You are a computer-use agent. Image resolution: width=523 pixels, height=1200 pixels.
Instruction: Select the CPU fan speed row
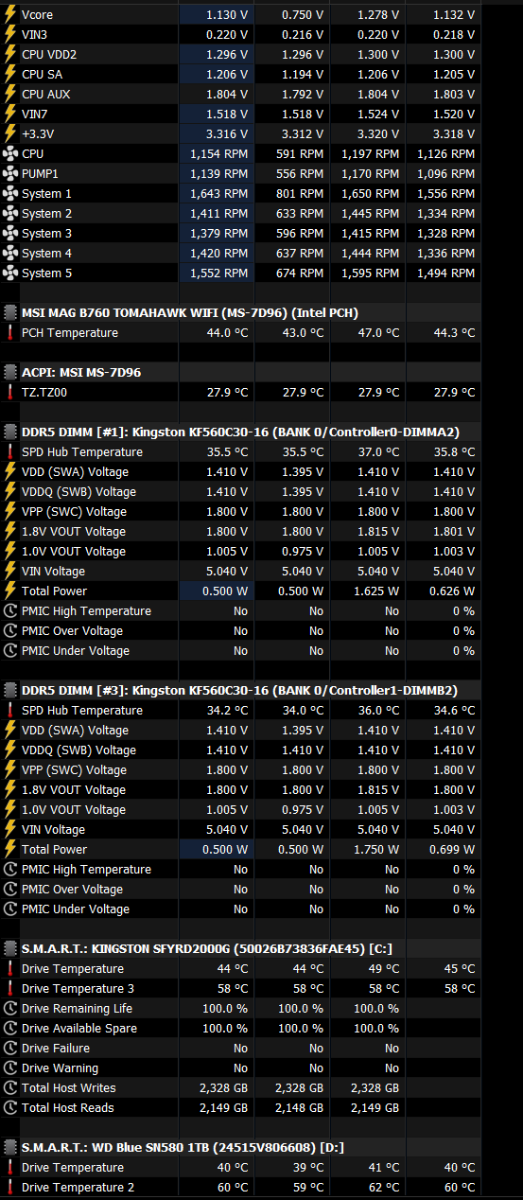261,154
